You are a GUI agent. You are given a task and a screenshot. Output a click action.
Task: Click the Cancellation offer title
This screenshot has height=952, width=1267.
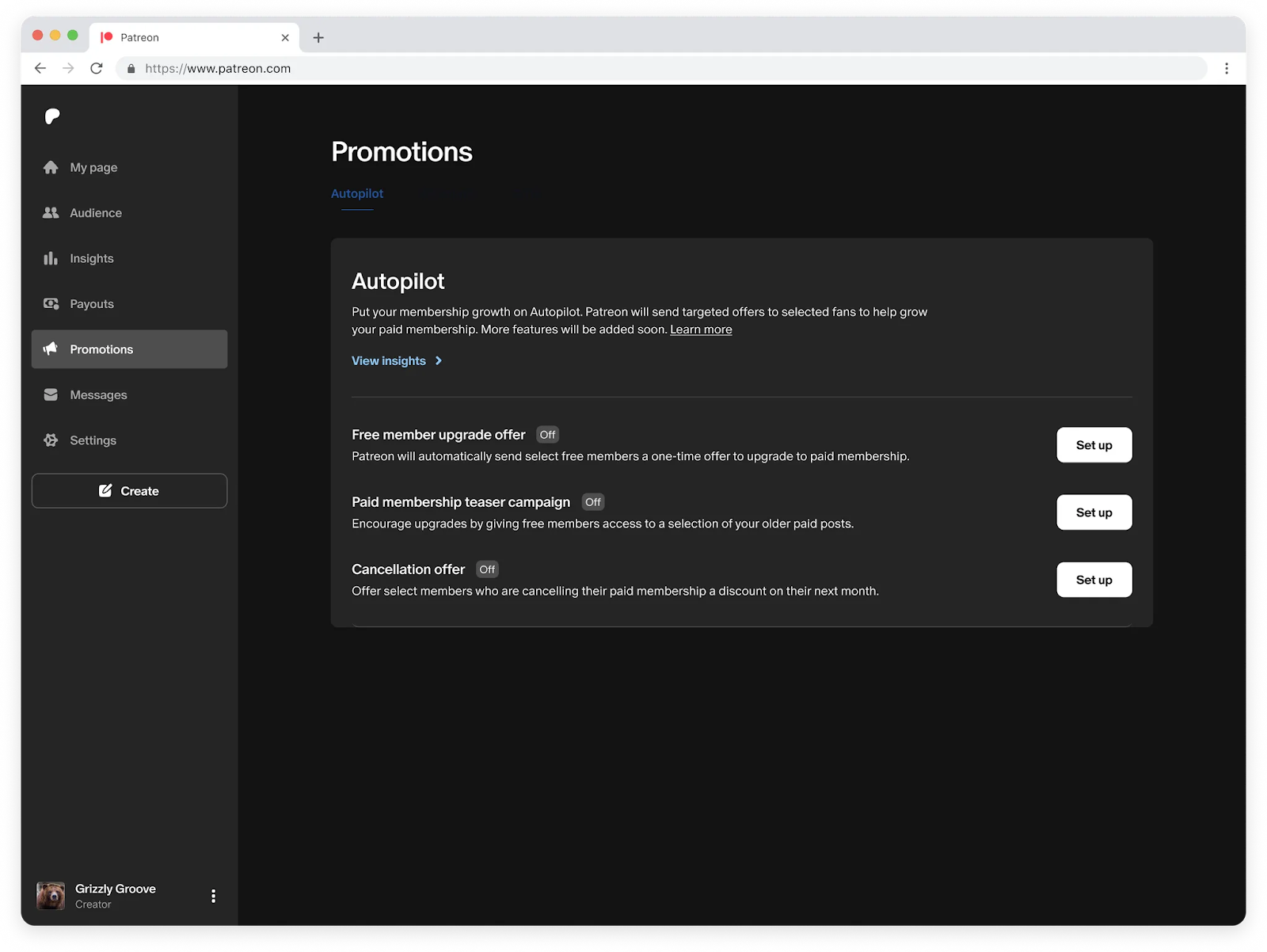click(x=408, y=569)
